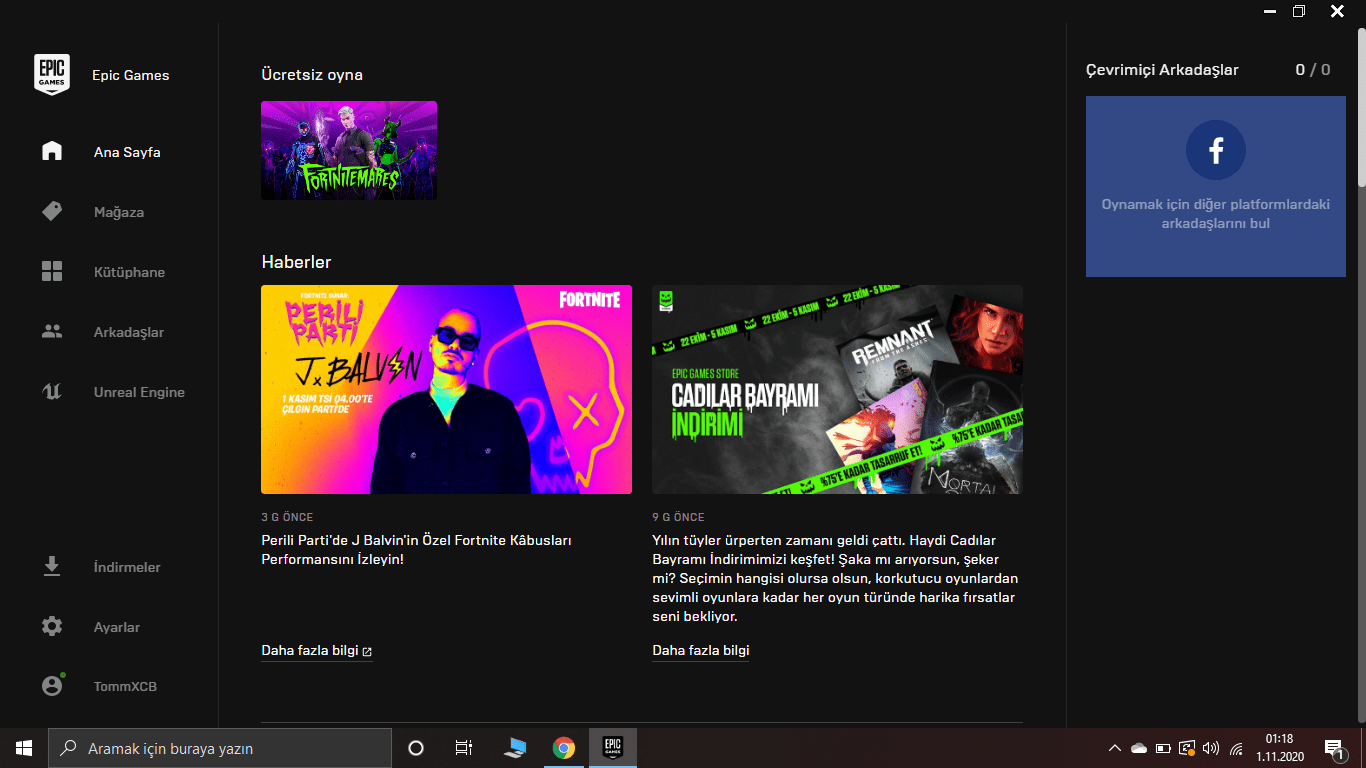Follow 'Daha fazla bilgi' under Cadılar Bayramı article
The height and width of the screenshot is (768, 1366).
point(701,651)
